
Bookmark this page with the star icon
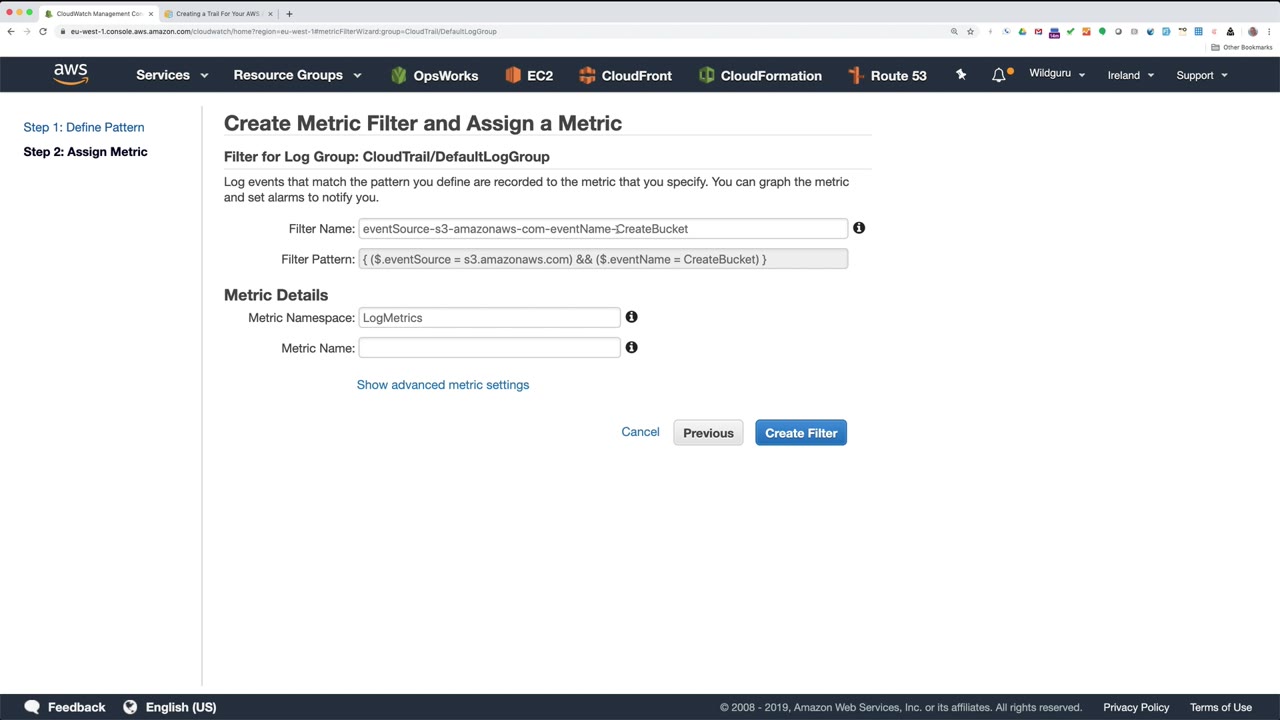coord(970,31)
